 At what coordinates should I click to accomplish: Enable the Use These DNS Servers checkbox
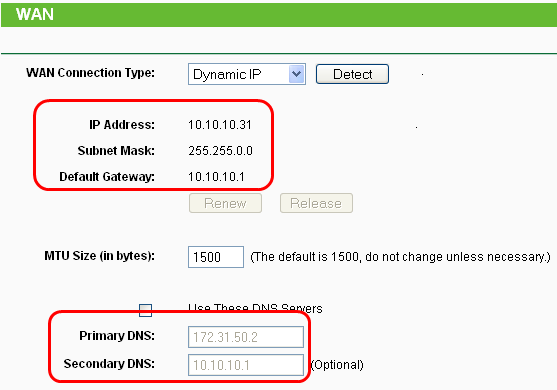coord(145,310)
